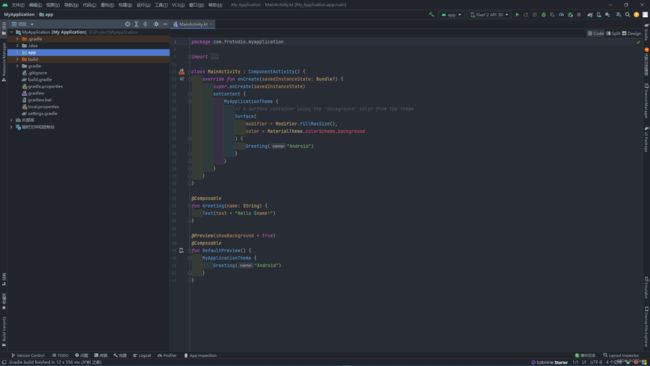The image size is (650, 366).
Task: Open the project view mode dropdown
Action: (x=23, y=24)
